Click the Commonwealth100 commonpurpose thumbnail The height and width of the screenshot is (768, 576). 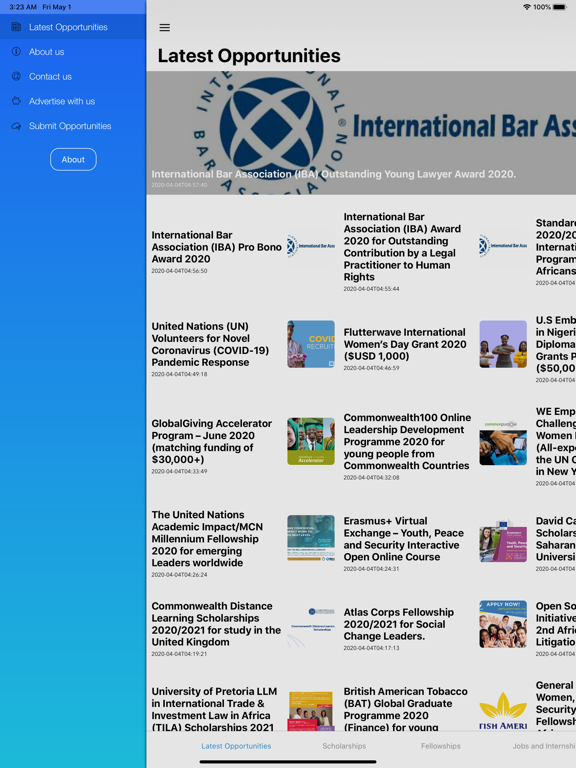[503, 441]
